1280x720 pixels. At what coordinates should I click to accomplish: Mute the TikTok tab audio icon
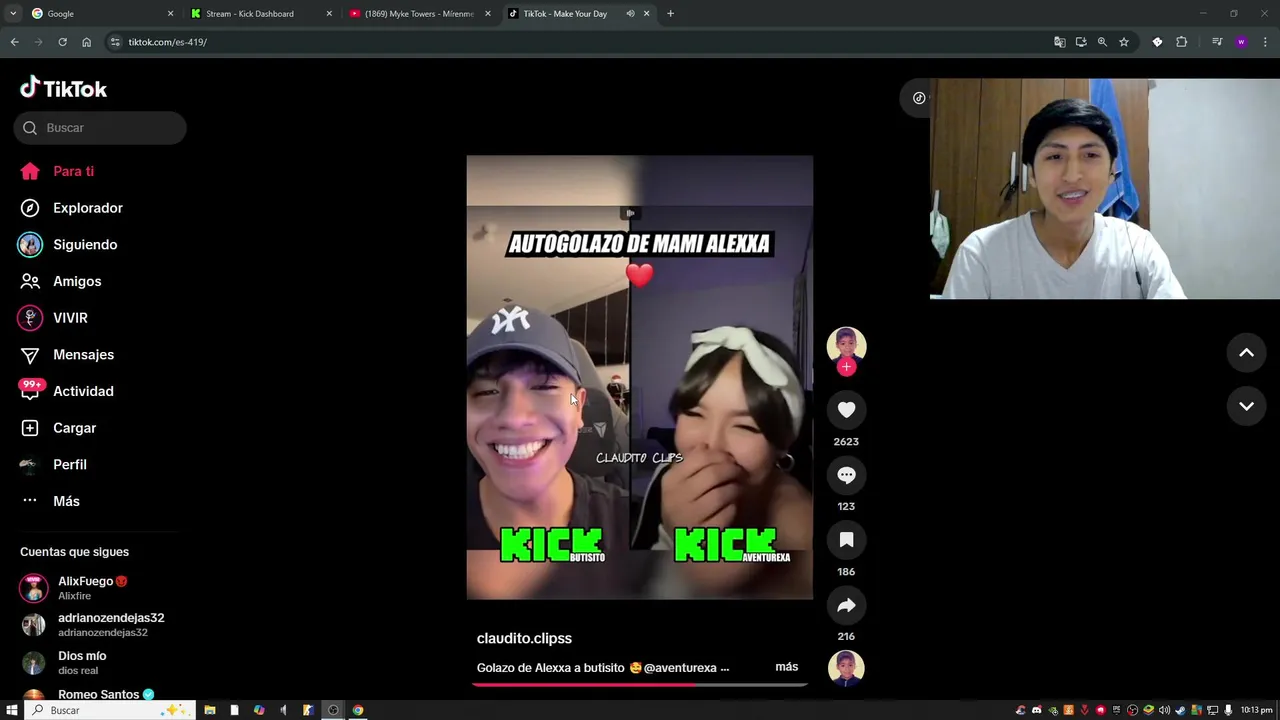pos(630,14)
